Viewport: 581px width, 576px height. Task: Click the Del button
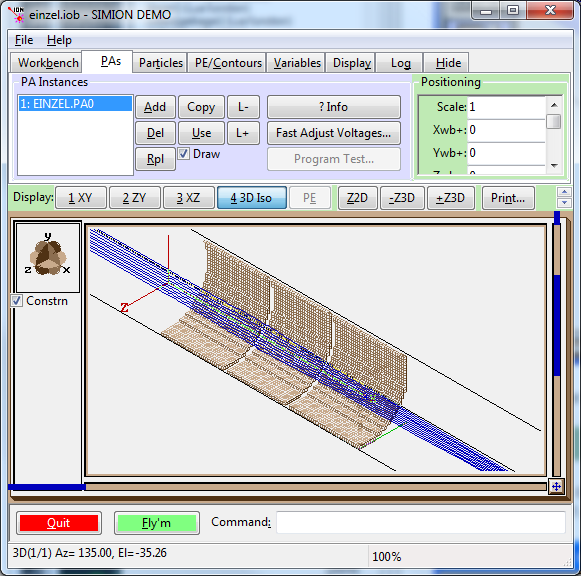[155, 133]
